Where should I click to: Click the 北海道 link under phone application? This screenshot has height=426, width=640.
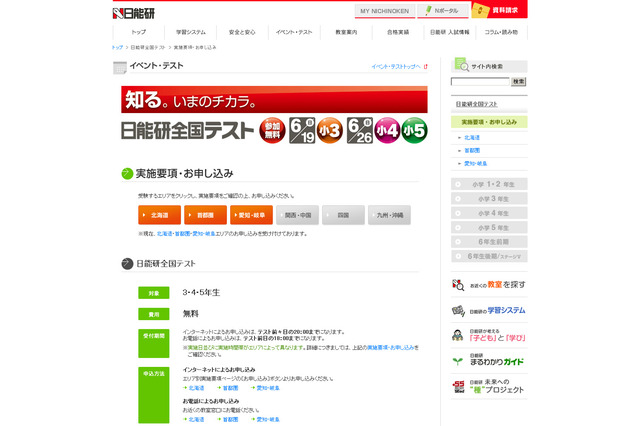tap(196, 419)
